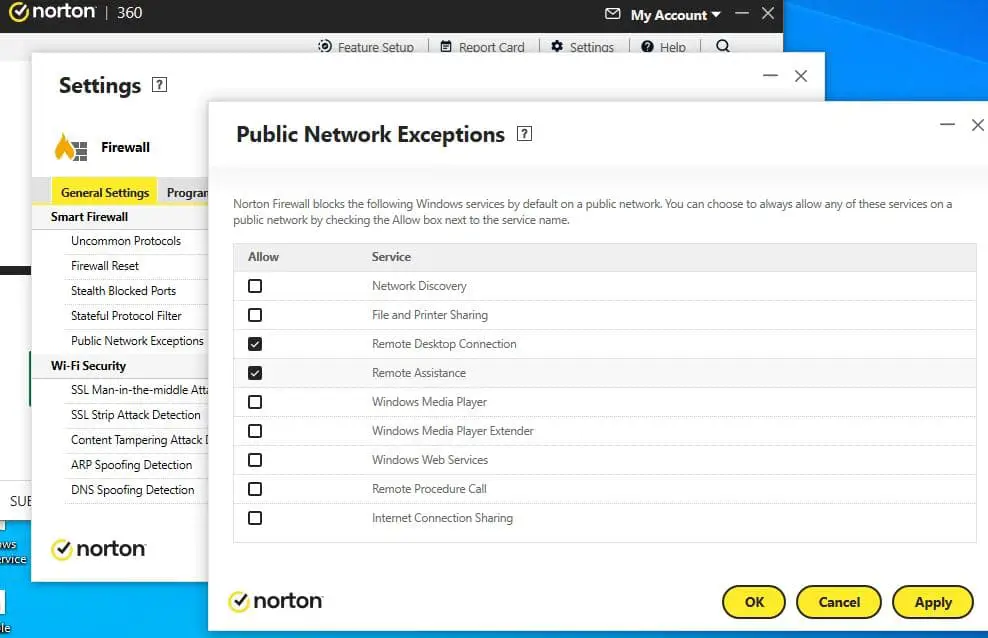
Task: Click the mail envelope icon beside My Account
Action: pos(613,14)
